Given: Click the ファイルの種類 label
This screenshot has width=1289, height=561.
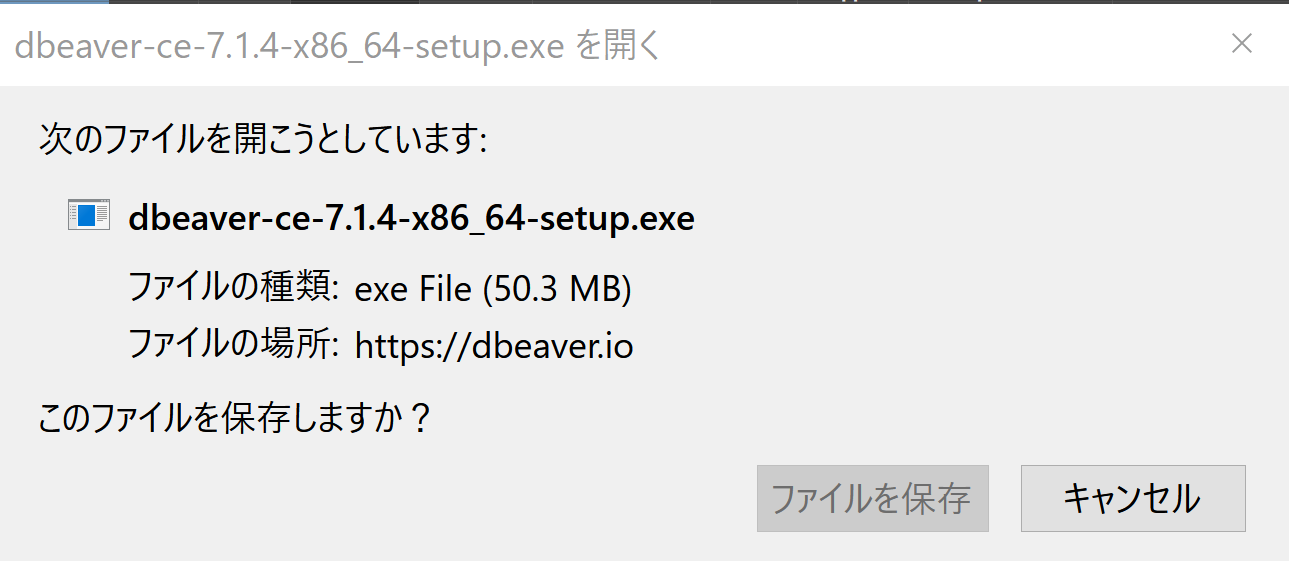Looking at the screenshot, I should 236,288.
